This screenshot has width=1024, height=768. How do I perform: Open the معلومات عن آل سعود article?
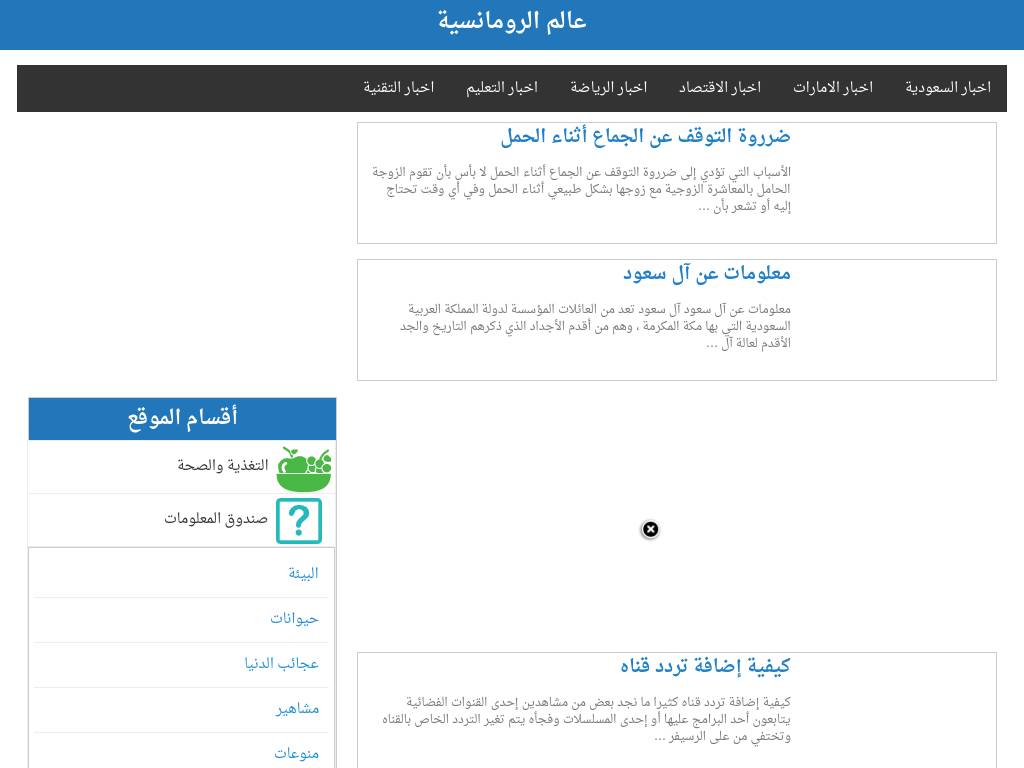pyautogui.click(x=707, y=273)
